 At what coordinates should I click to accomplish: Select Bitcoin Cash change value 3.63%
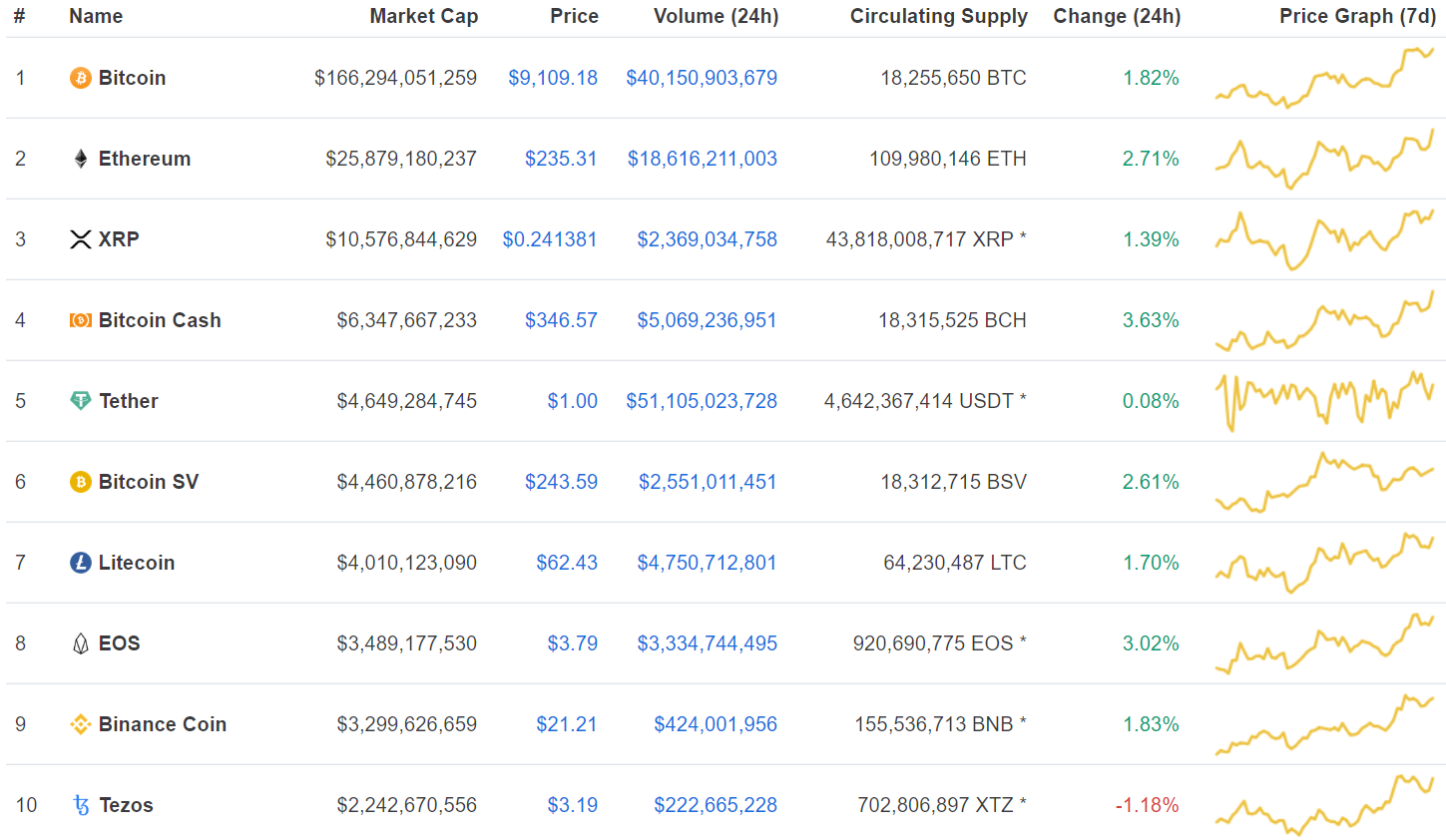(1151, 320)
